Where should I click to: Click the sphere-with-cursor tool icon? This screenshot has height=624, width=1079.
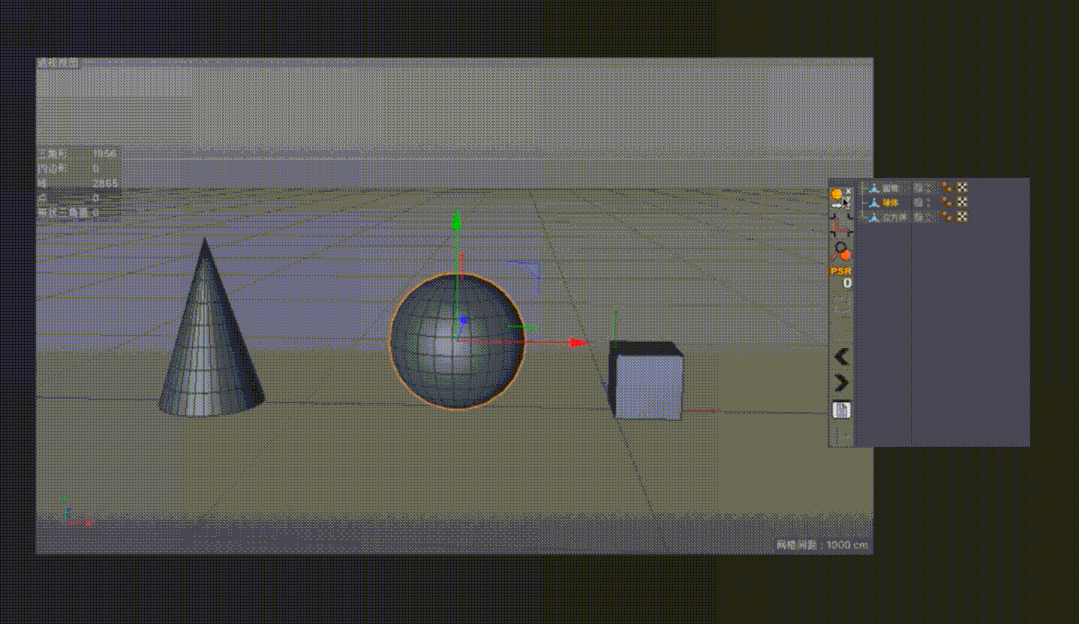tap(840, 198)
